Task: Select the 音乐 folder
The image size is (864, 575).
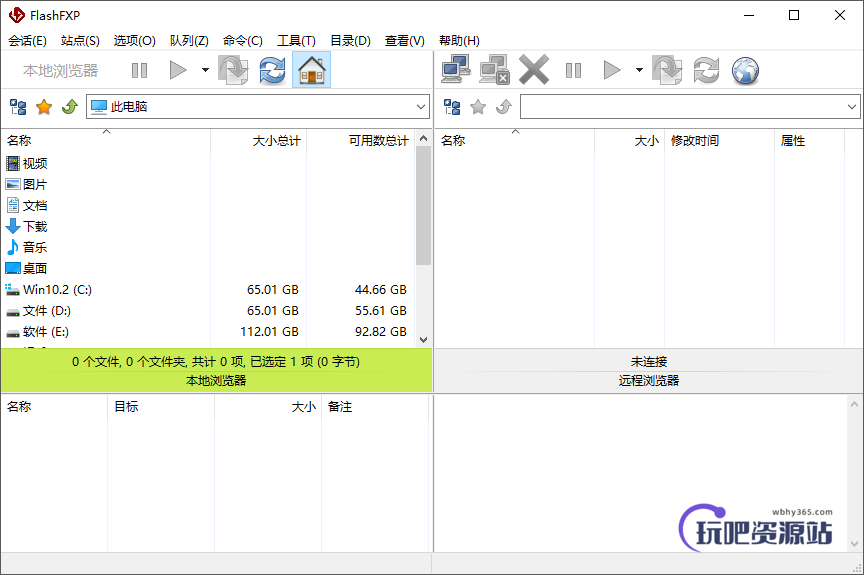Action: tap(26, 247)
